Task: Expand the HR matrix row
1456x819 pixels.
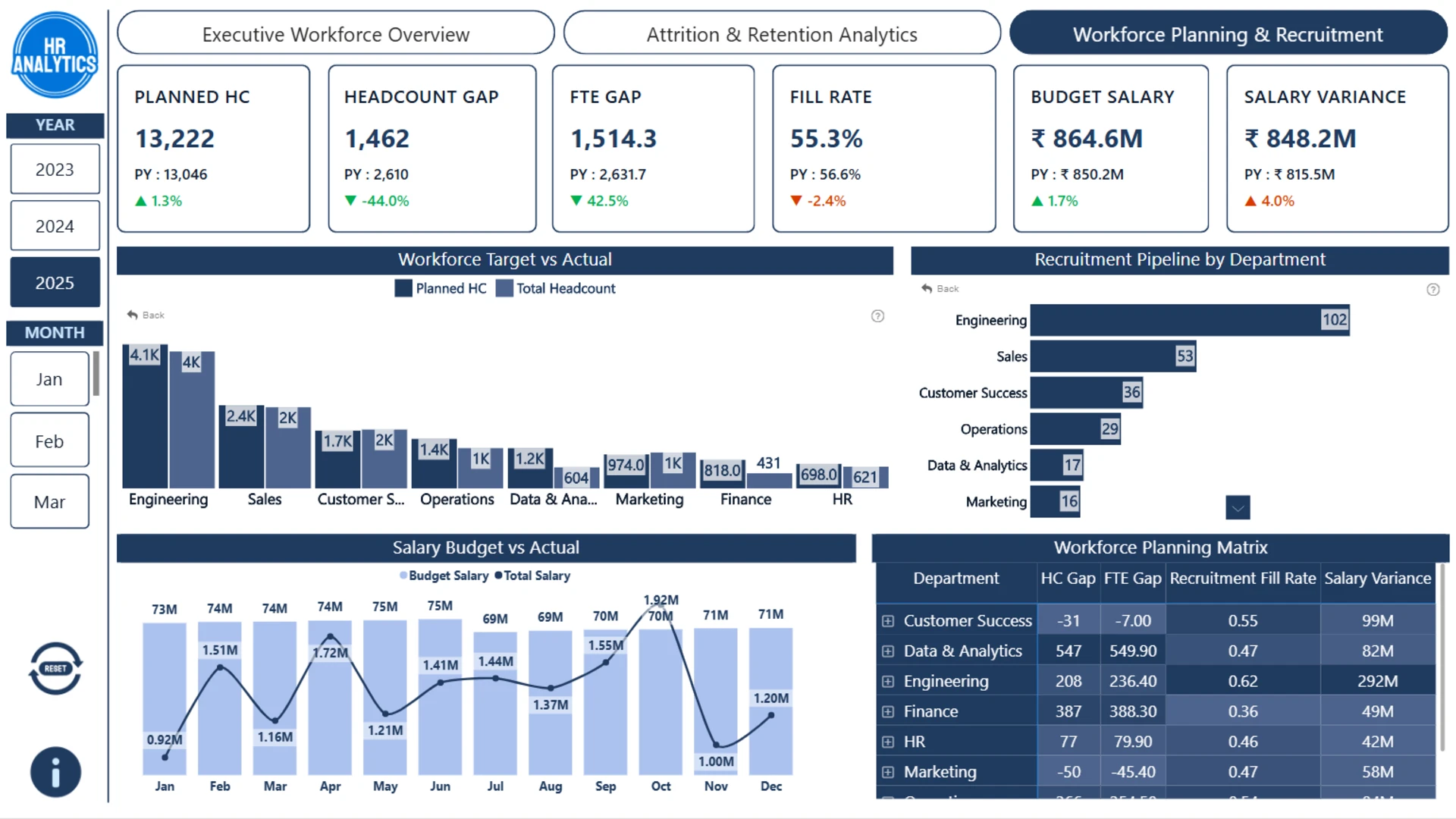Action: (888, 742)
